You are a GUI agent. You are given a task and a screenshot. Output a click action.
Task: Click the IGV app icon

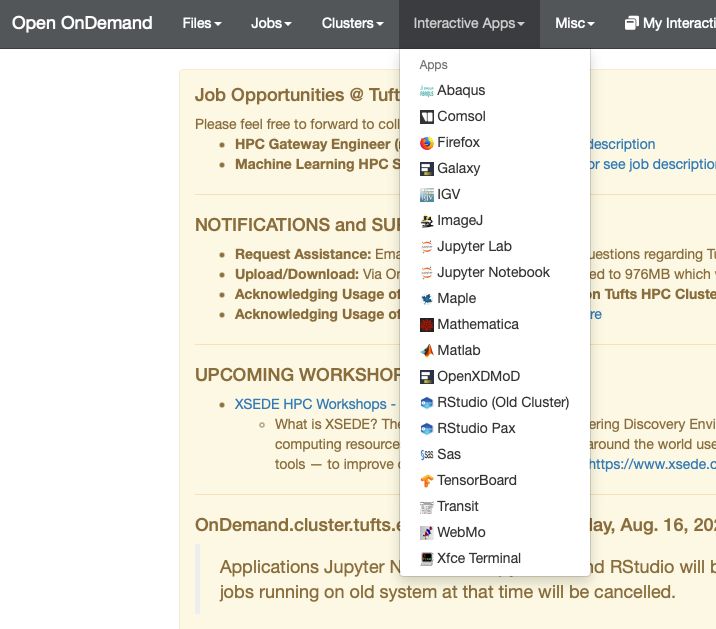tap(426, 195)
